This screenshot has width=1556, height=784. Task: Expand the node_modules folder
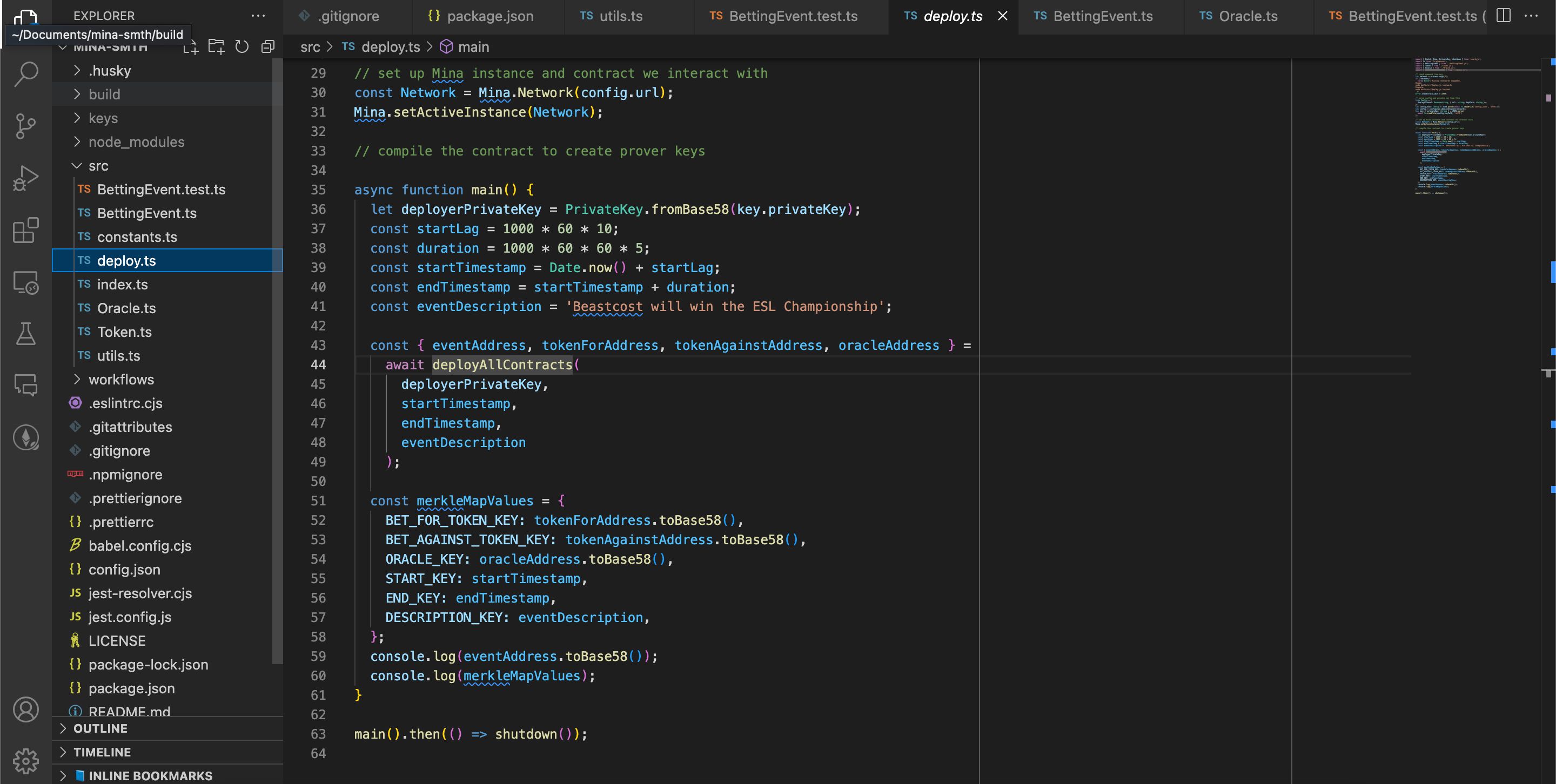168,142
